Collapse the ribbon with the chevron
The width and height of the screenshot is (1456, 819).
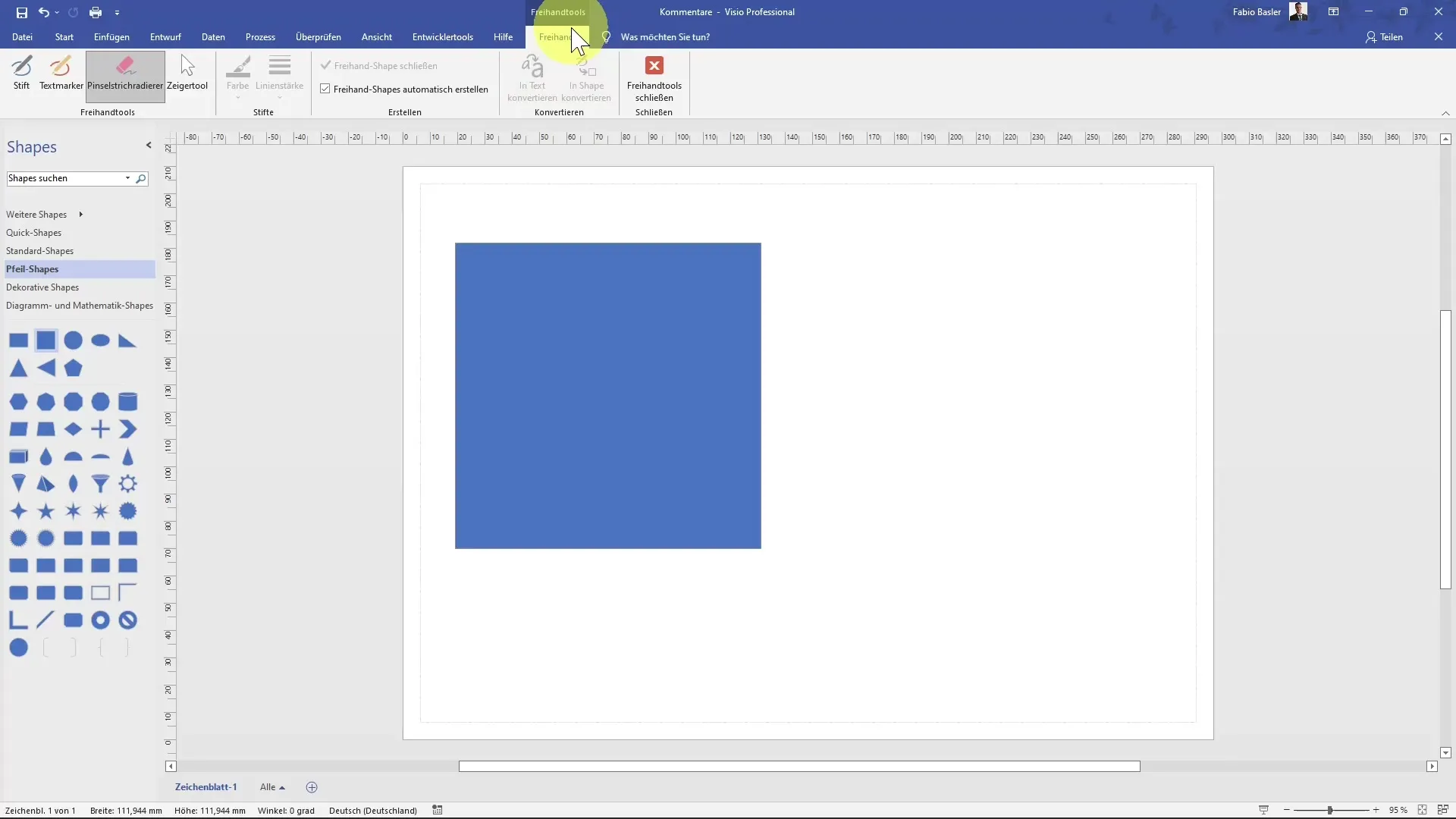coord(1445,113)
